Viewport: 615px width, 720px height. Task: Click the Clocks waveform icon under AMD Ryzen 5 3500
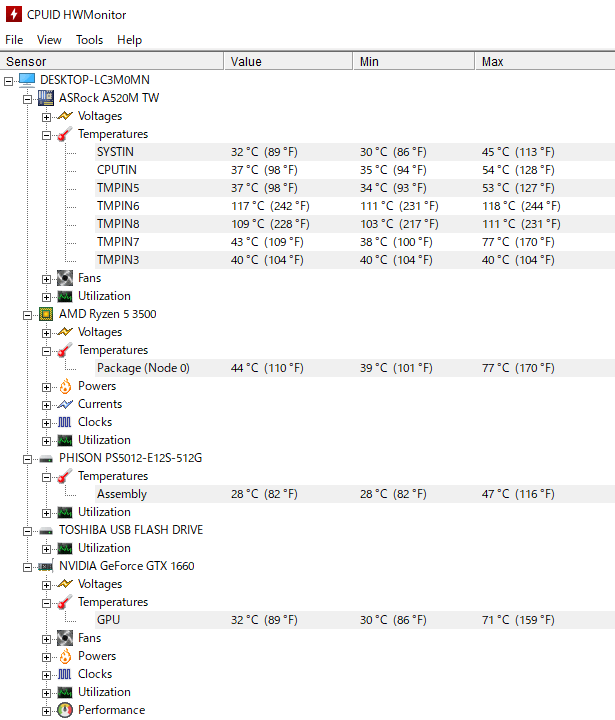click(65, 422)
